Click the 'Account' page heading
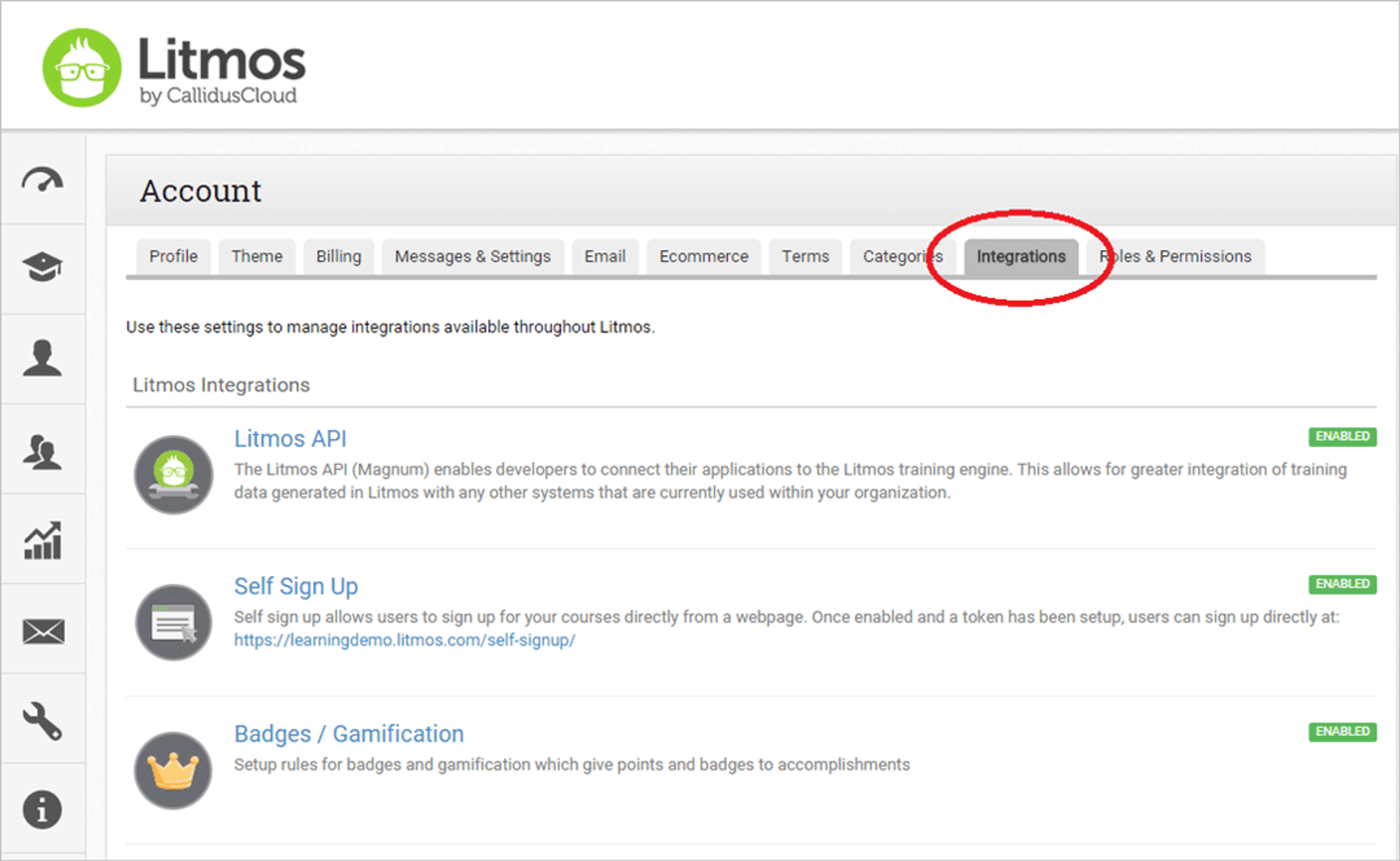This screenshot has width=1400, height=861. (201, 191)
